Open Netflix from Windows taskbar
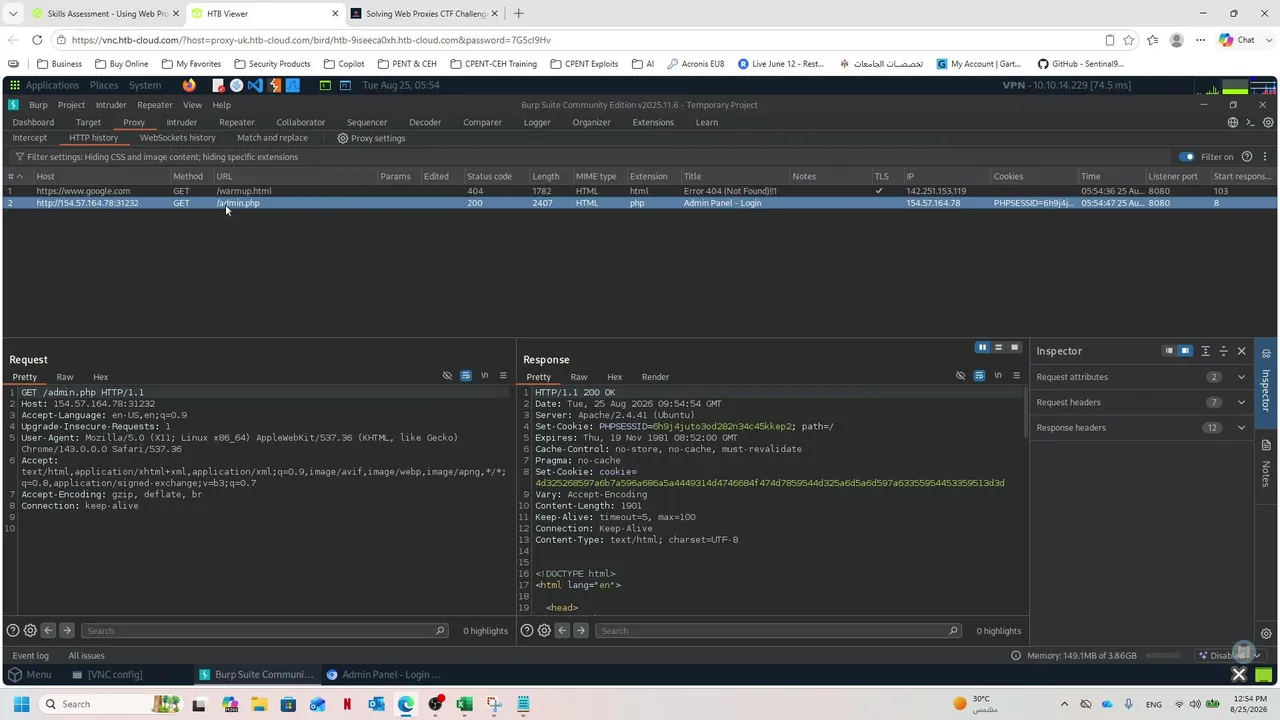 click(347, 704)
